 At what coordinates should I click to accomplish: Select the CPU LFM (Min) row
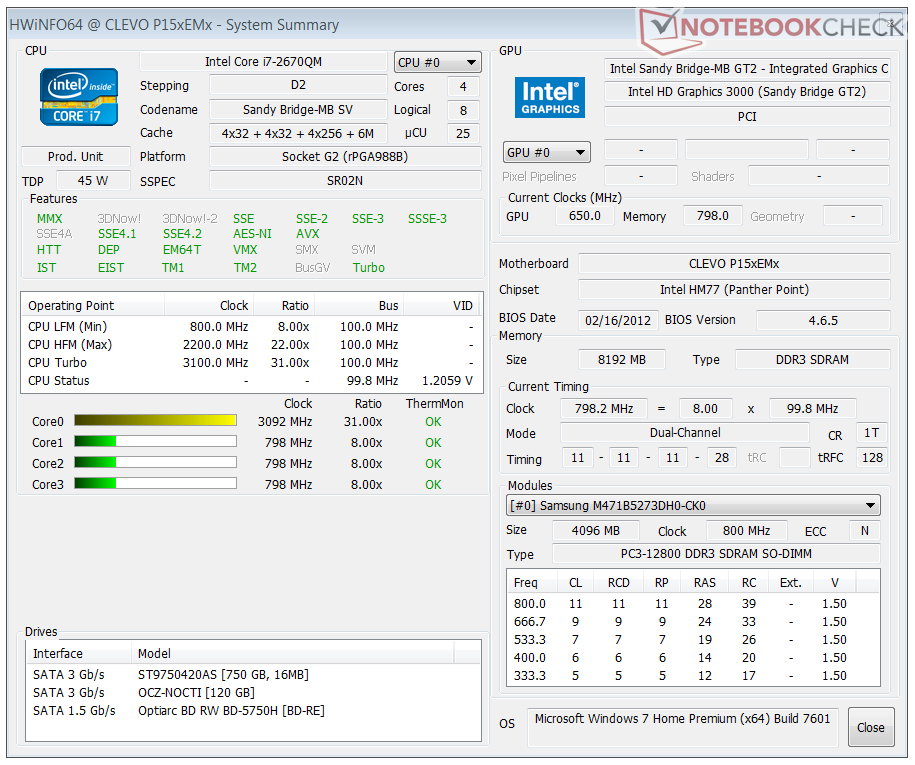tap(252, 326)
